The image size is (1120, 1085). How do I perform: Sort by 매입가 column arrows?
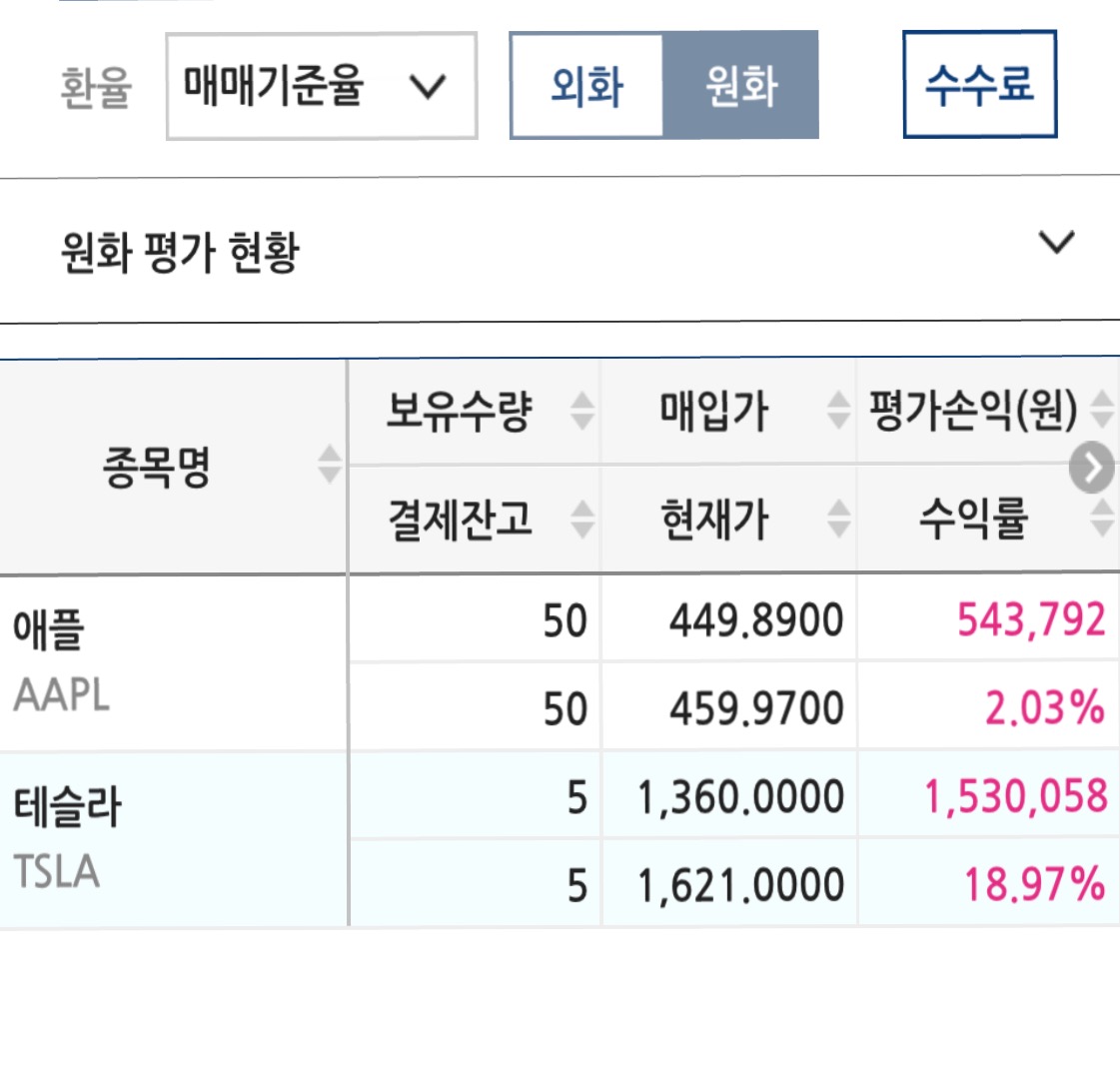(838, 411)
